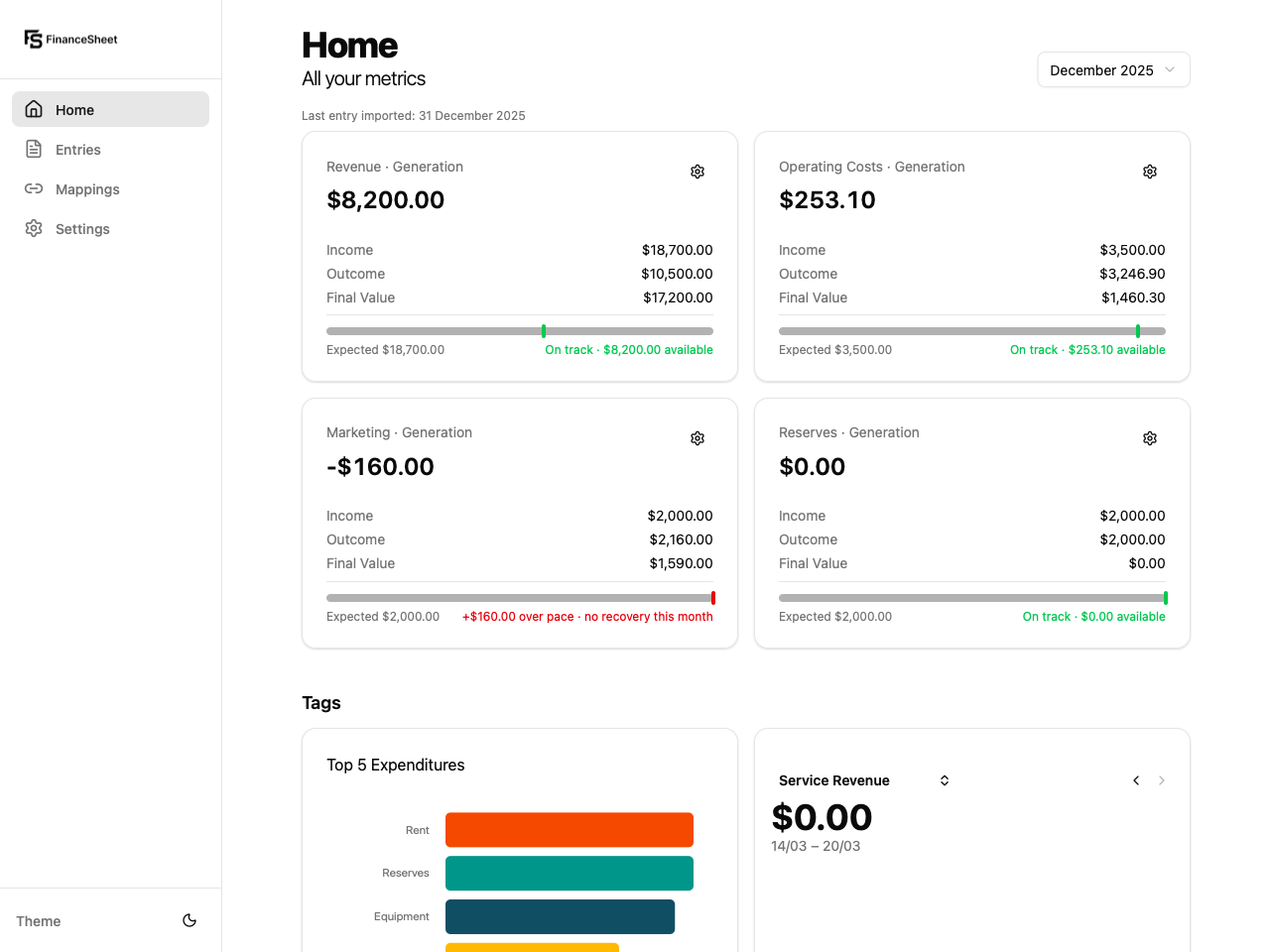Open the December 2025 month selector
Viewport: 1270px width, 952px height.
[1112, 69]
